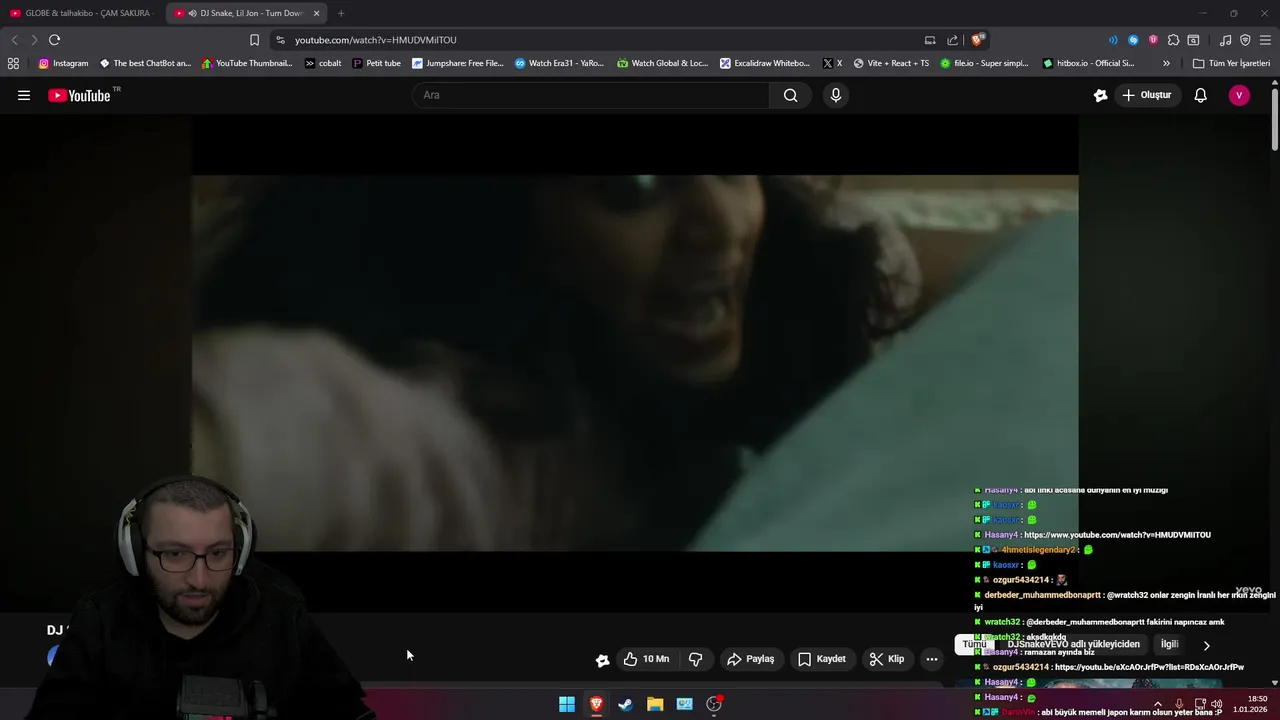Open the Instagram bookmark
Image resolution: width=1280 pixels, height=720 pixels.
click(63, 63)
